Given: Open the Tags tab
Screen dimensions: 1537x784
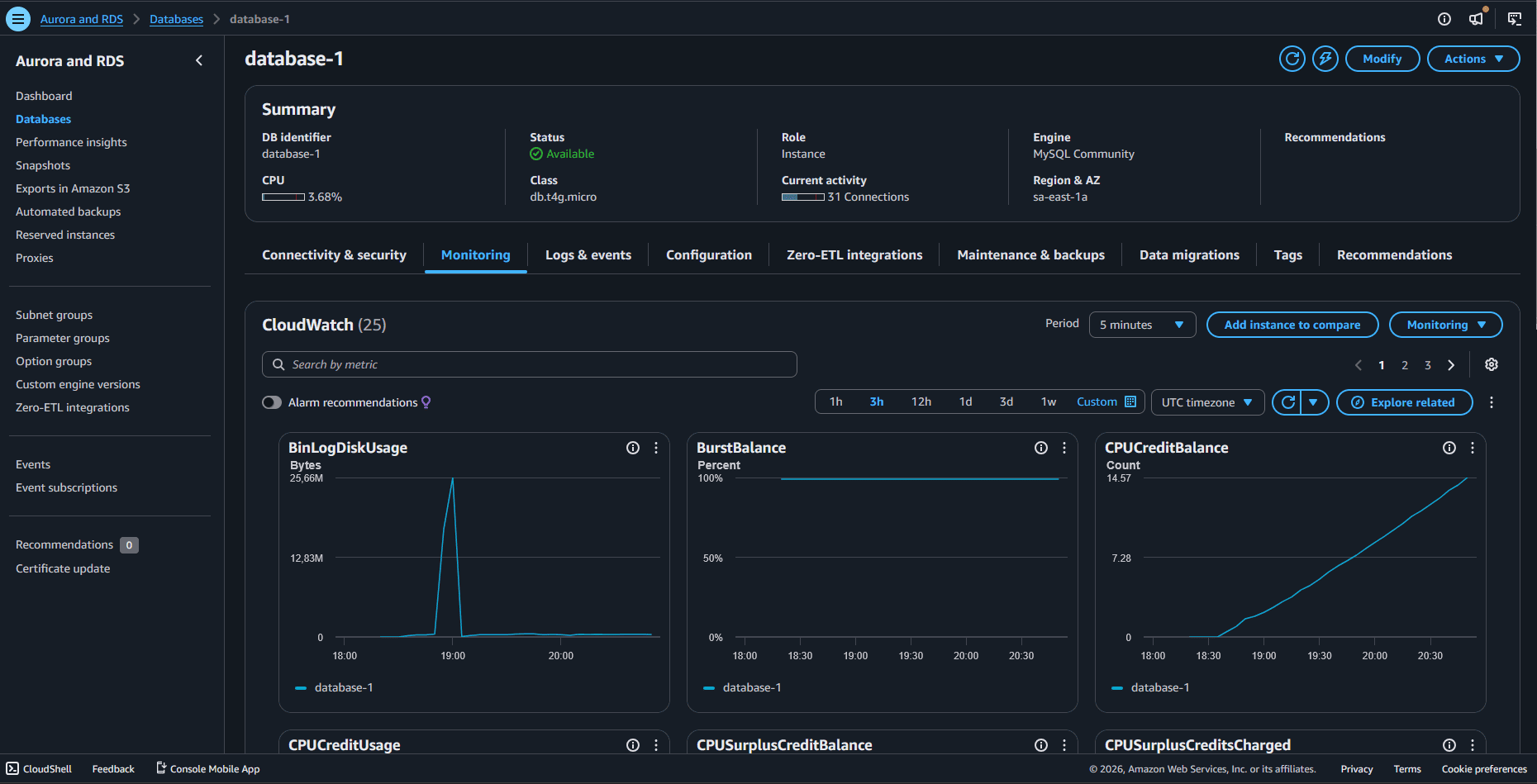Looking at the screenshot, I should tap(1287, 255).
